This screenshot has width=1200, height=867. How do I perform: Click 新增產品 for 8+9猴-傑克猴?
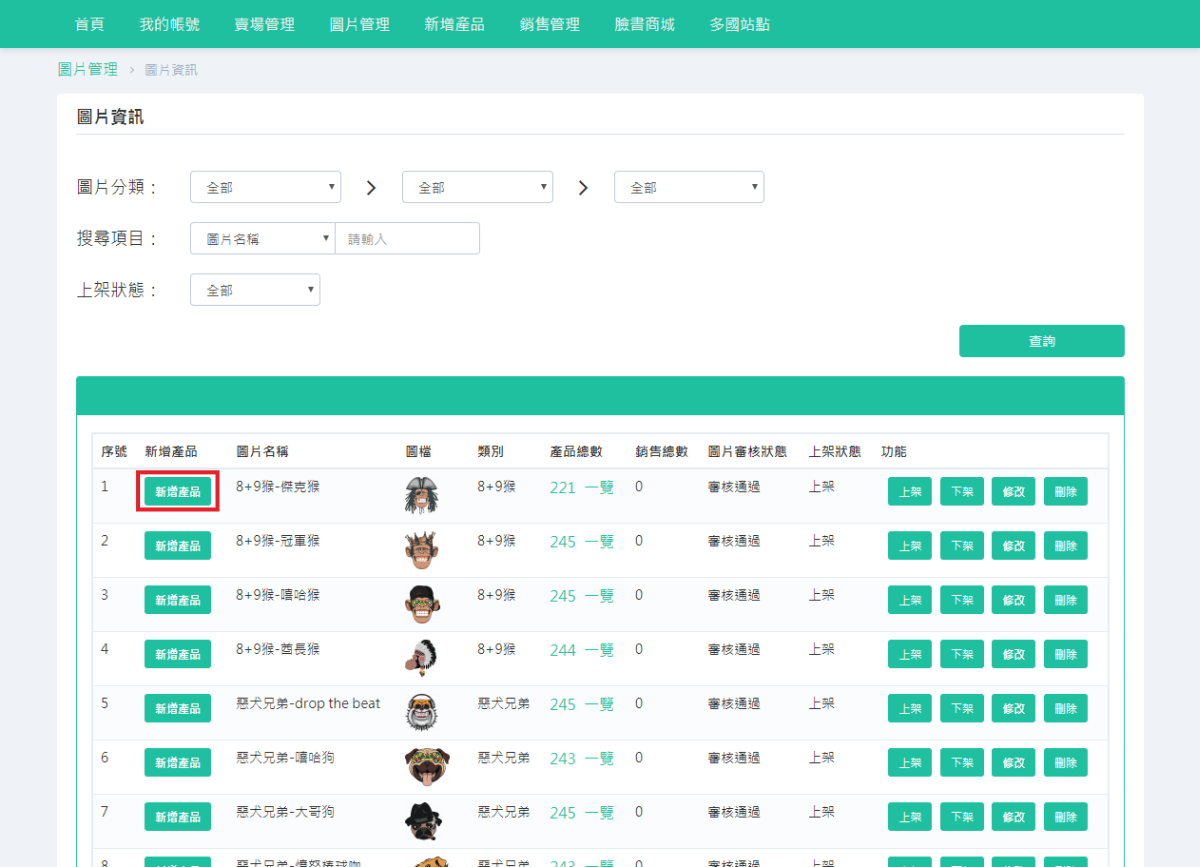(x=177, y=491)
